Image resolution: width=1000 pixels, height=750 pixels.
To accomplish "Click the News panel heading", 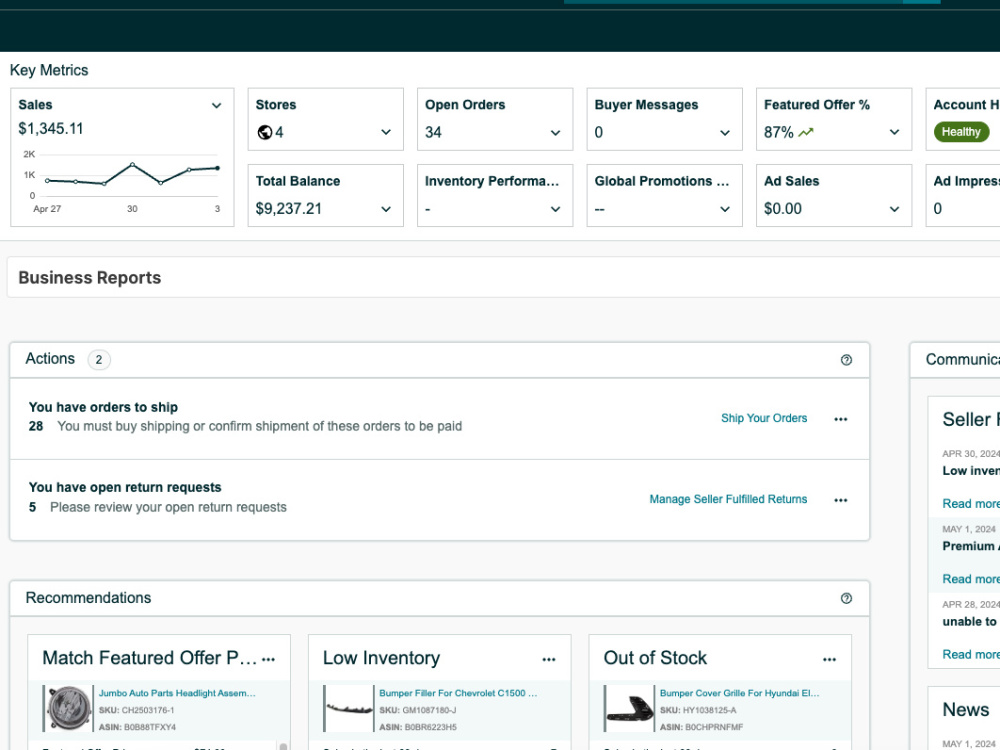I will pos(966,710).
